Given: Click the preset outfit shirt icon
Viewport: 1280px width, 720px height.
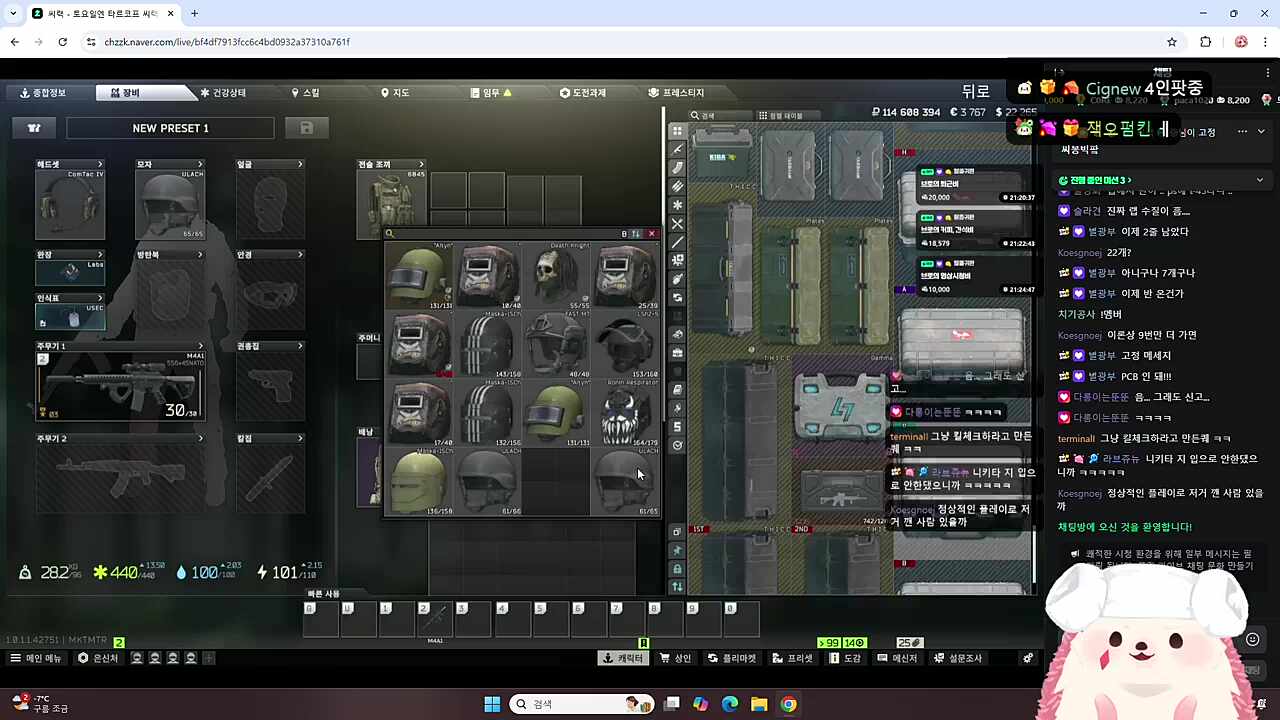Looking at the screenshot, I should (34, 128).
